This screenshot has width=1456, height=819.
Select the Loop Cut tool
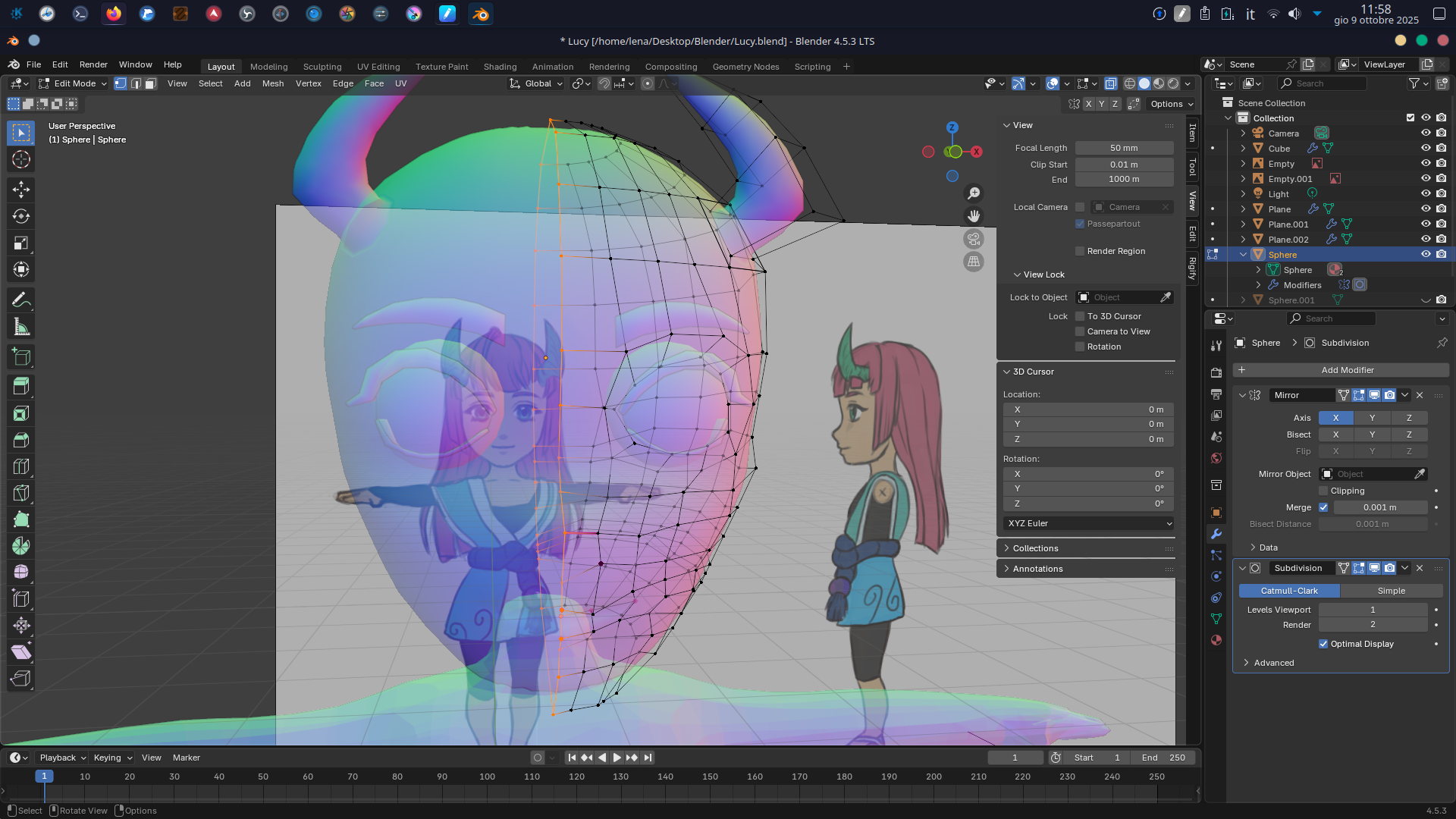point(21,466)
